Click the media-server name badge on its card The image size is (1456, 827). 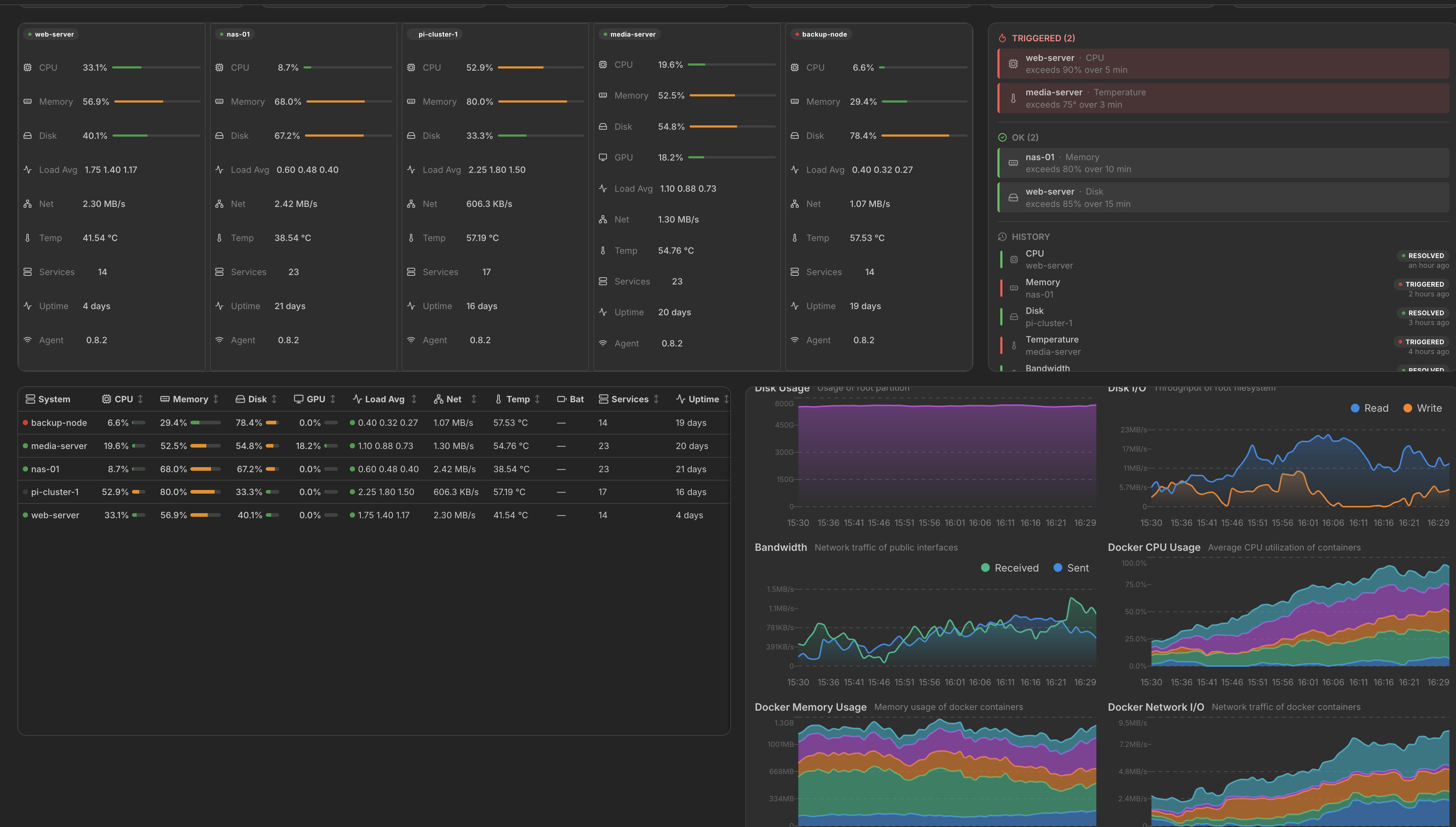point(629,34)
